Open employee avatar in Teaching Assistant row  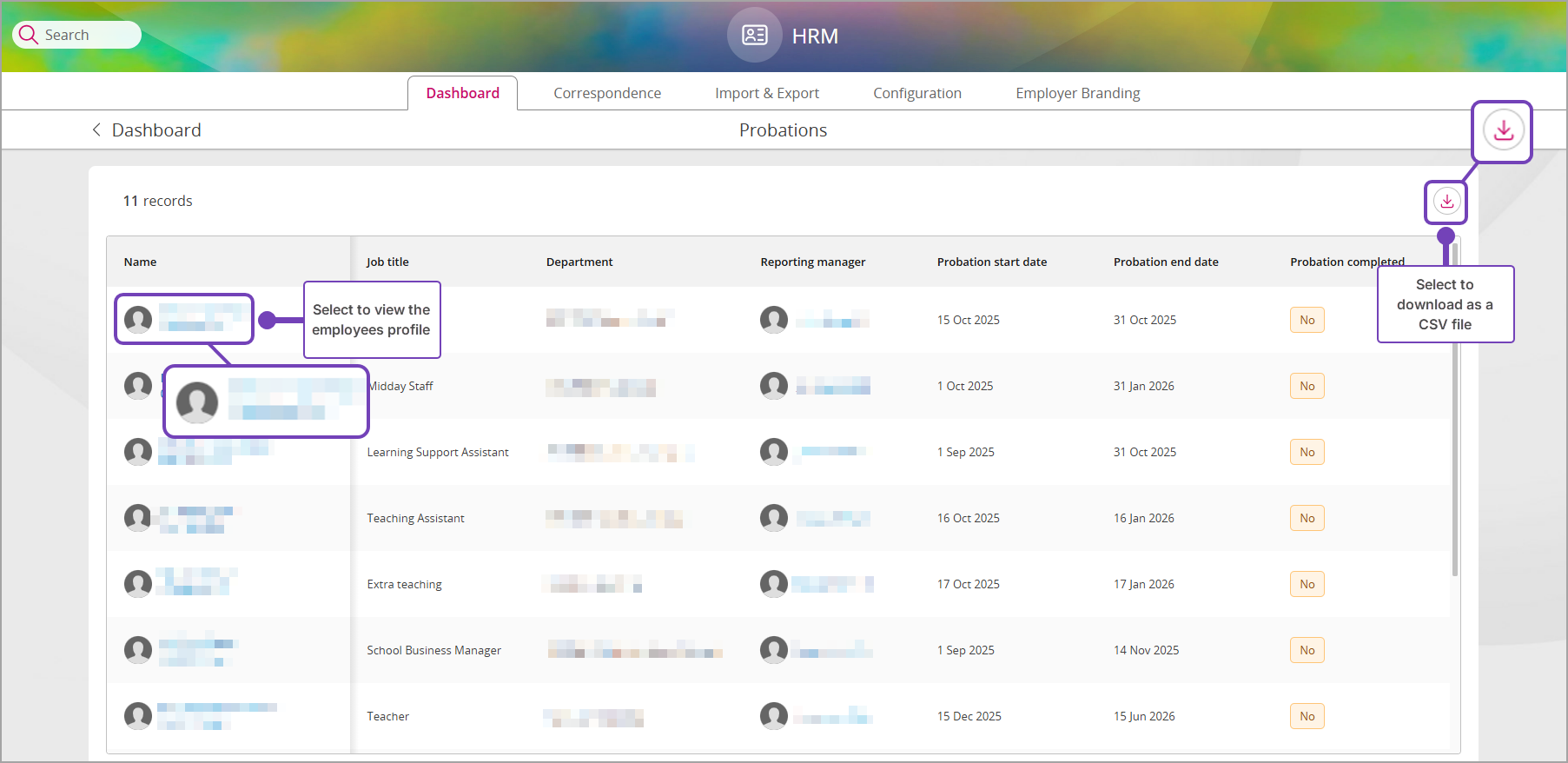point(138,518)
